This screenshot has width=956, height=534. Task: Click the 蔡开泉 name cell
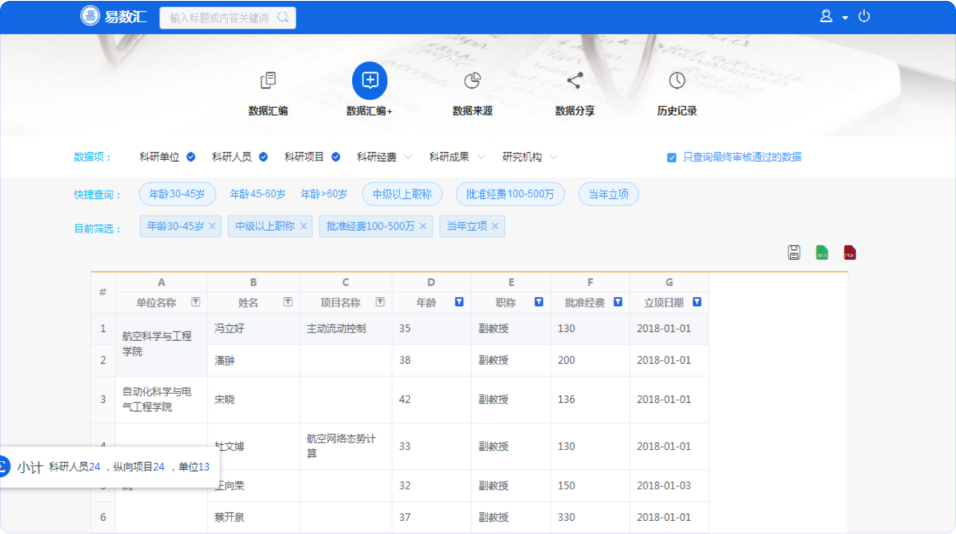coord(254,517)
